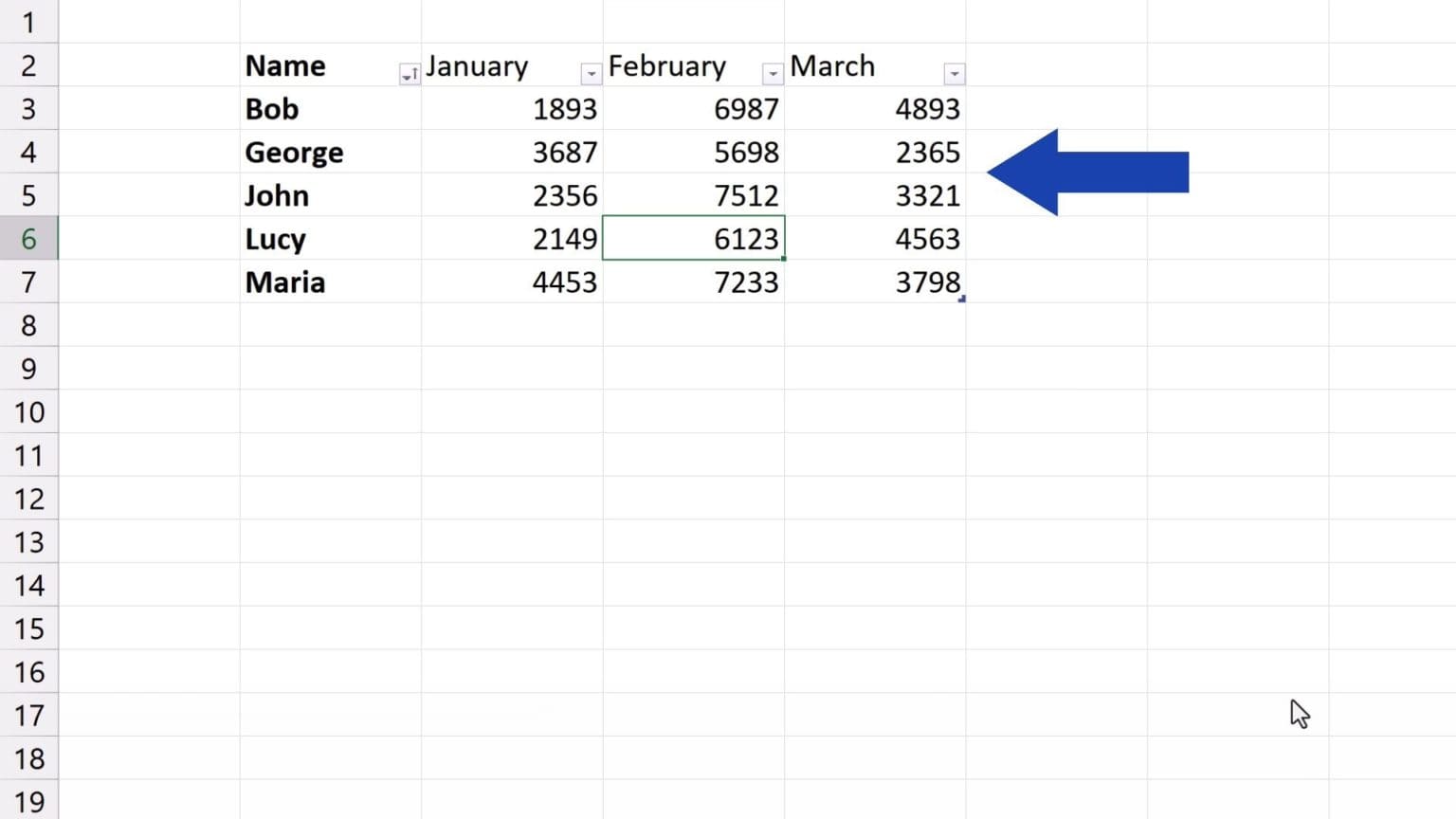
Task: Click row header 10 to select an empty row
Action: click(29, 411)
